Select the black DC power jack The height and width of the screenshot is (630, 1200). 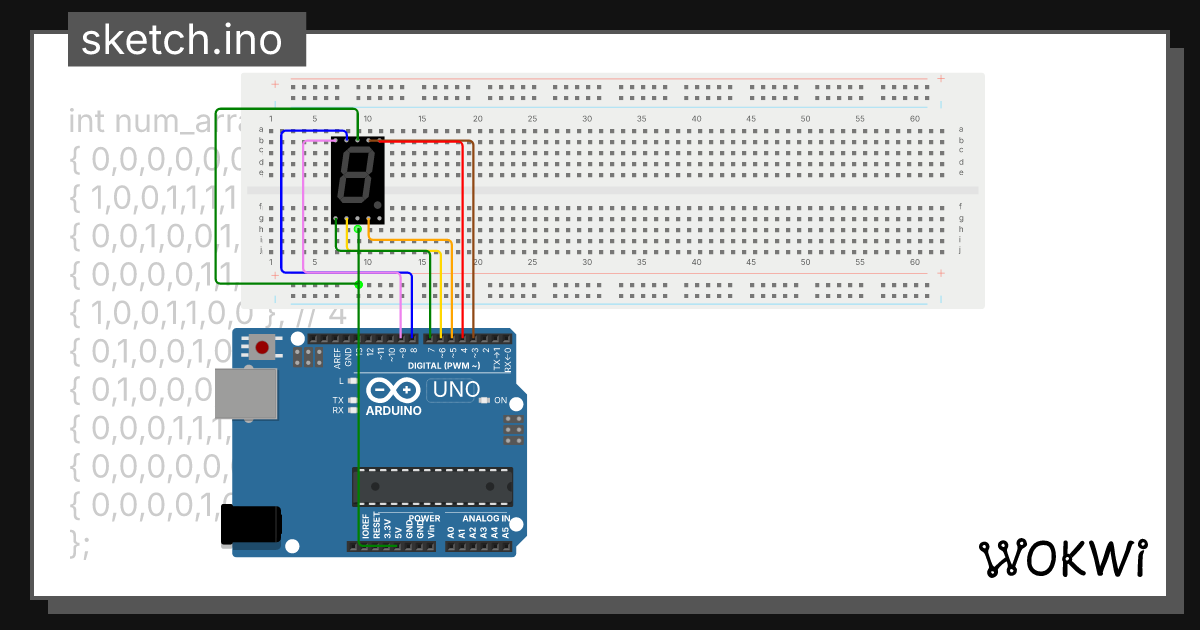250,526
